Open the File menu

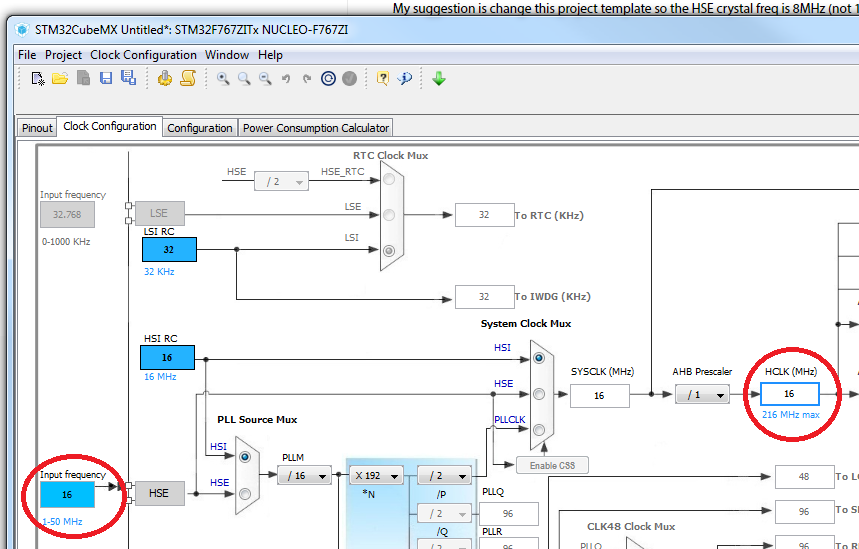(x=27, y=55)
